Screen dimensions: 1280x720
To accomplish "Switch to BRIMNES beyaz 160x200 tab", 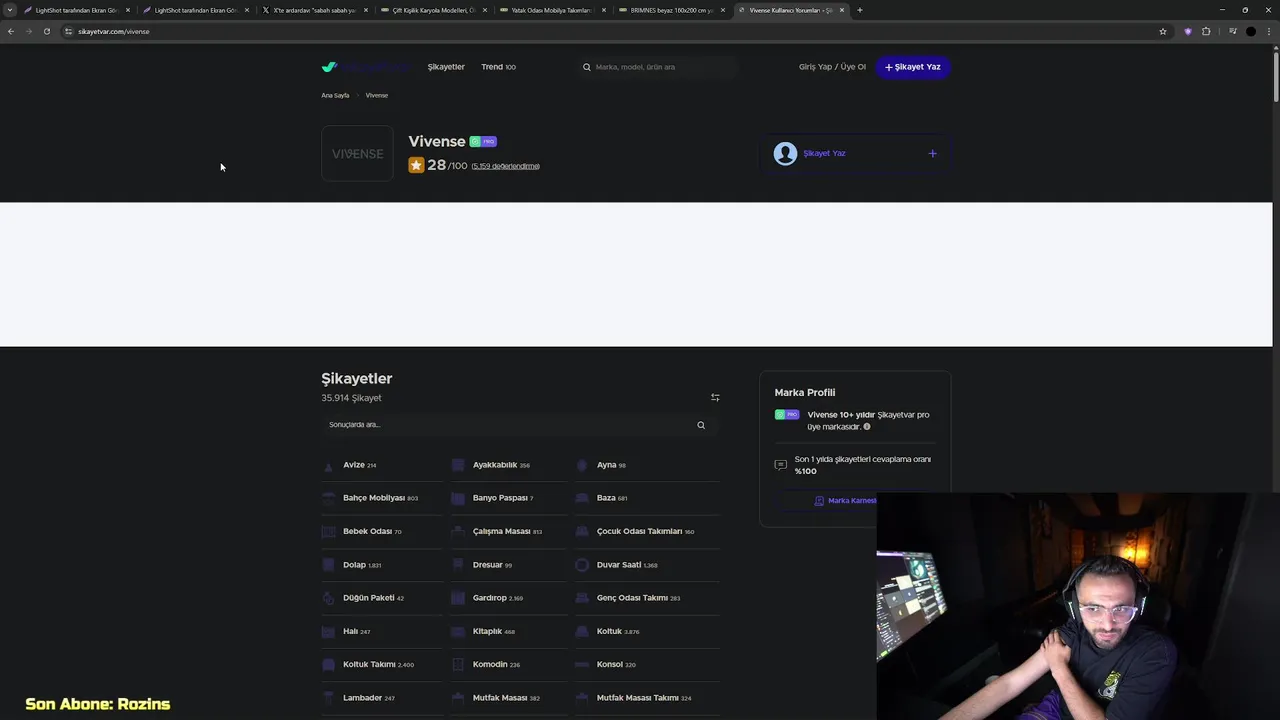I will pyautogui.click(x=672, y=10).
